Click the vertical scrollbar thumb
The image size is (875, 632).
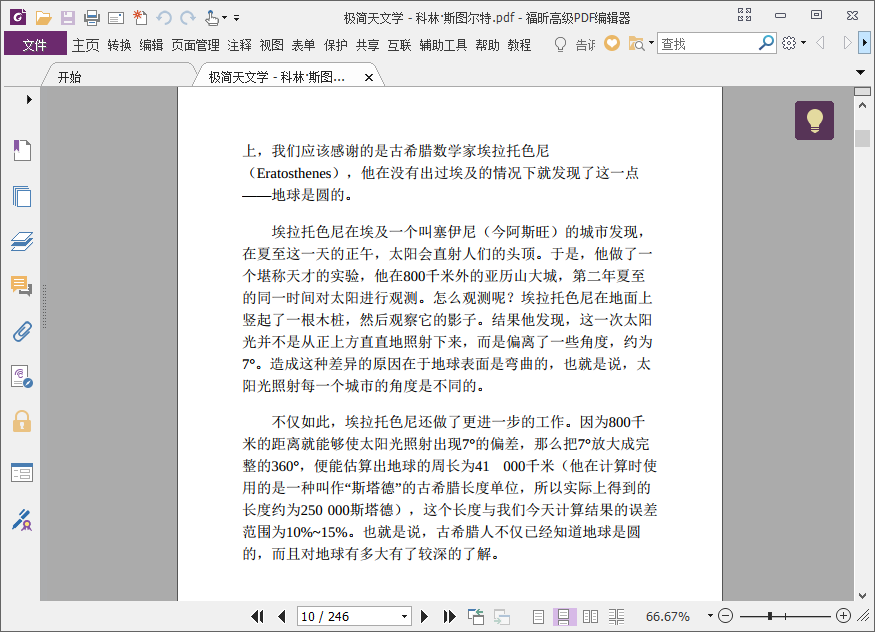click(862, 138)
